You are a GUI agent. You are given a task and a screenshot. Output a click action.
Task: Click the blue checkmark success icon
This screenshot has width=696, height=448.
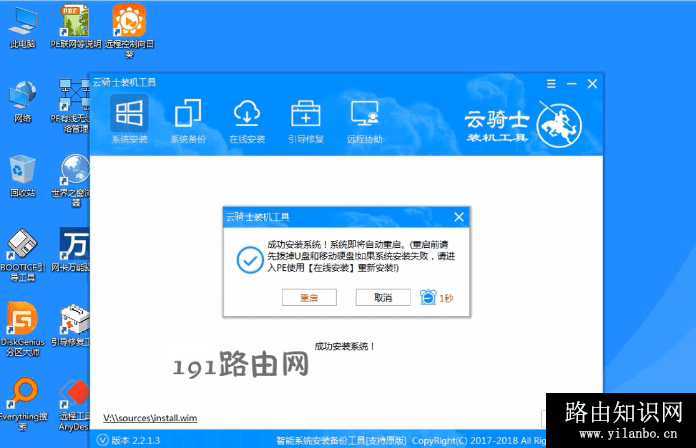pyautogui.click(x=250, y=260)
